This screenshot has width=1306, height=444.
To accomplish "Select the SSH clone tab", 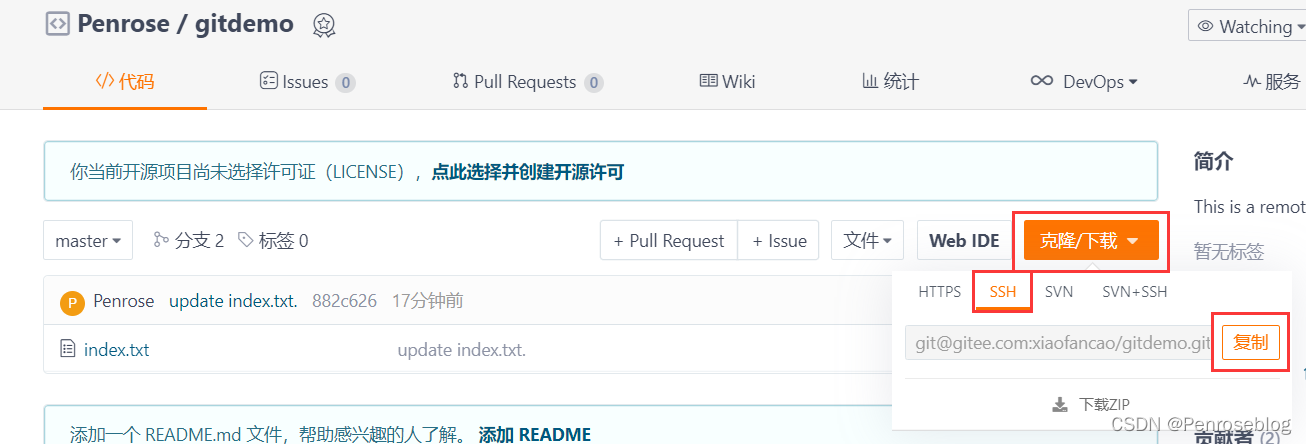I will [x=1003, y=292].
